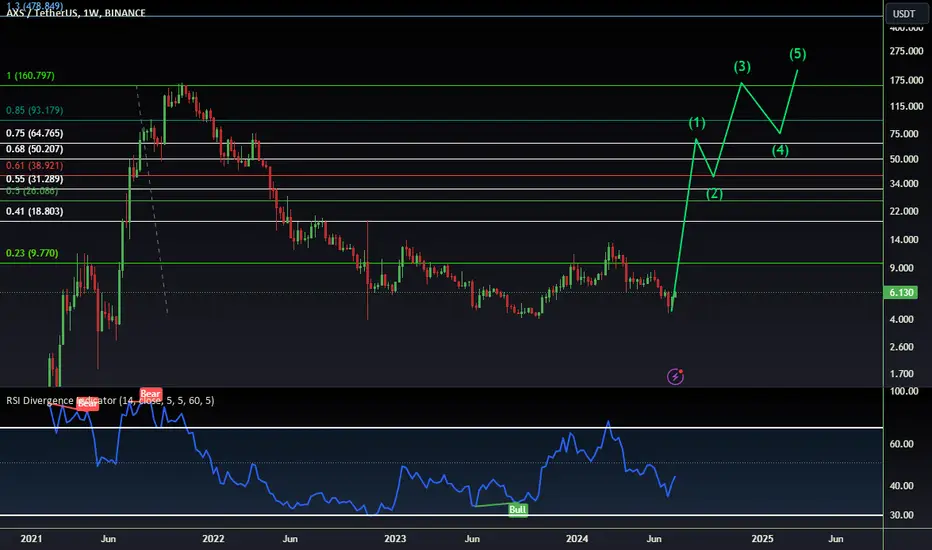Click the current price label 6.130
This screenshot has width=932, height=550.
901,293
